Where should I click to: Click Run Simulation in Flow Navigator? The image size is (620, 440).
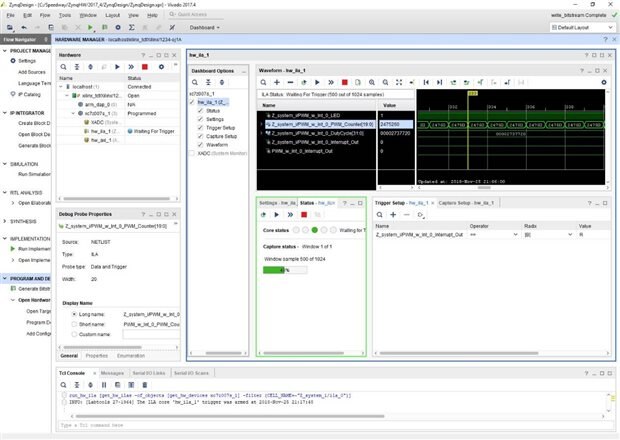36,173
